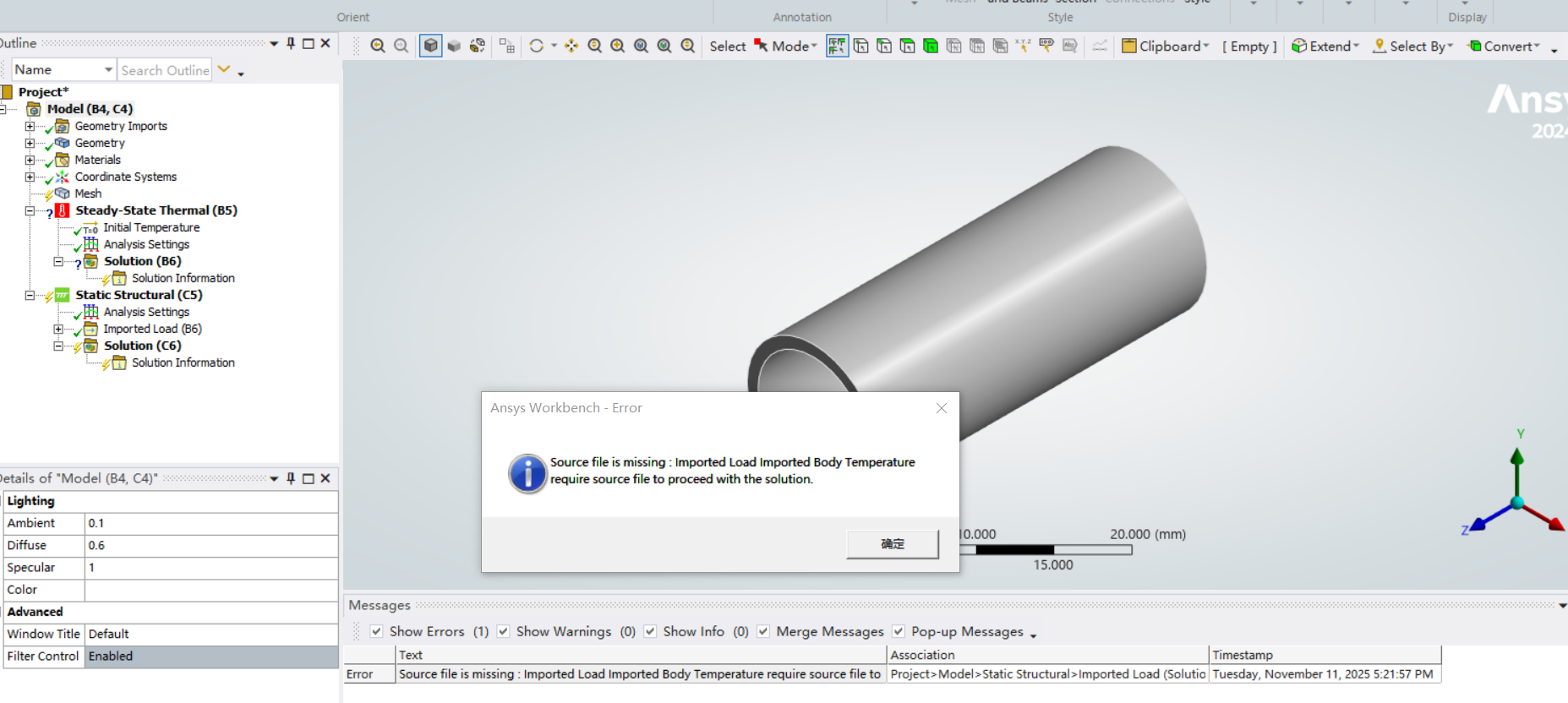Screen dimensions: 1568x703
Task: Pin the Outline panel with pushpin
Action: point(291,43)
